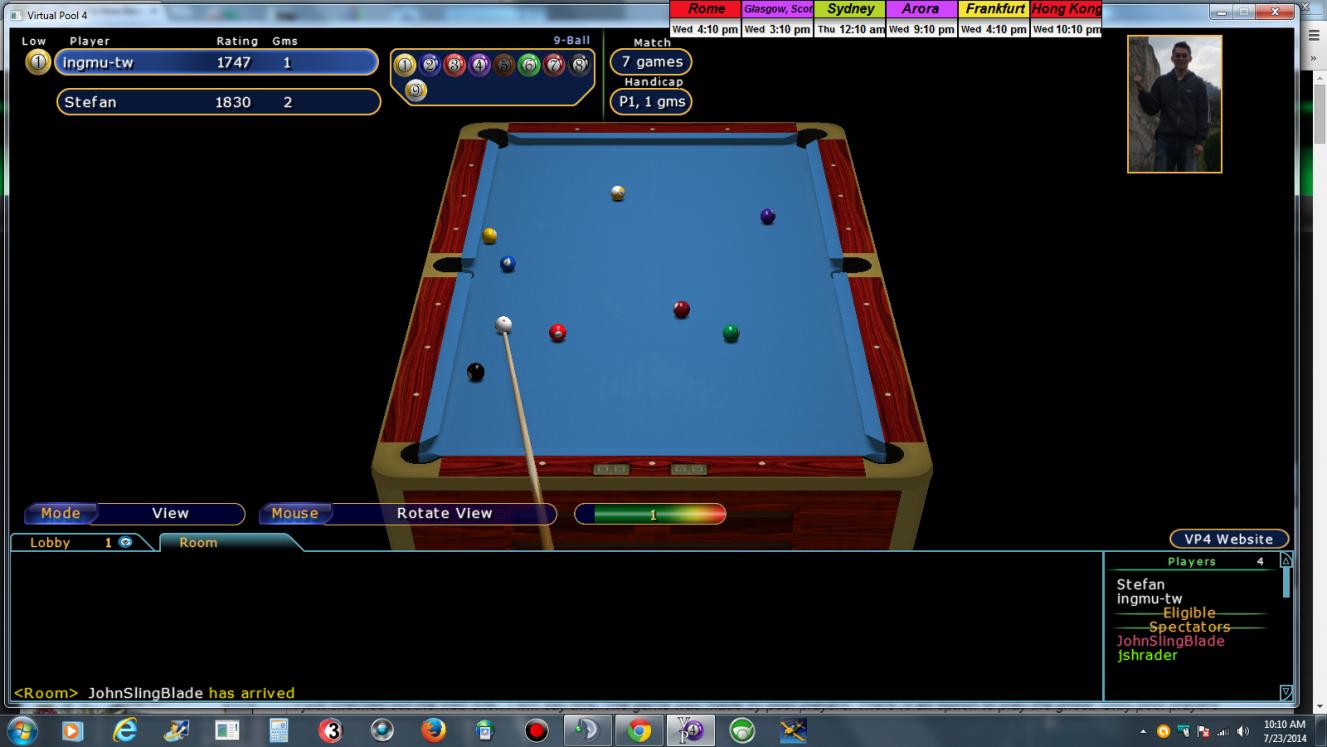This screenshot has width=1327, height=747.
Task: Click the shot power meter bar
Action: point(650,514)
